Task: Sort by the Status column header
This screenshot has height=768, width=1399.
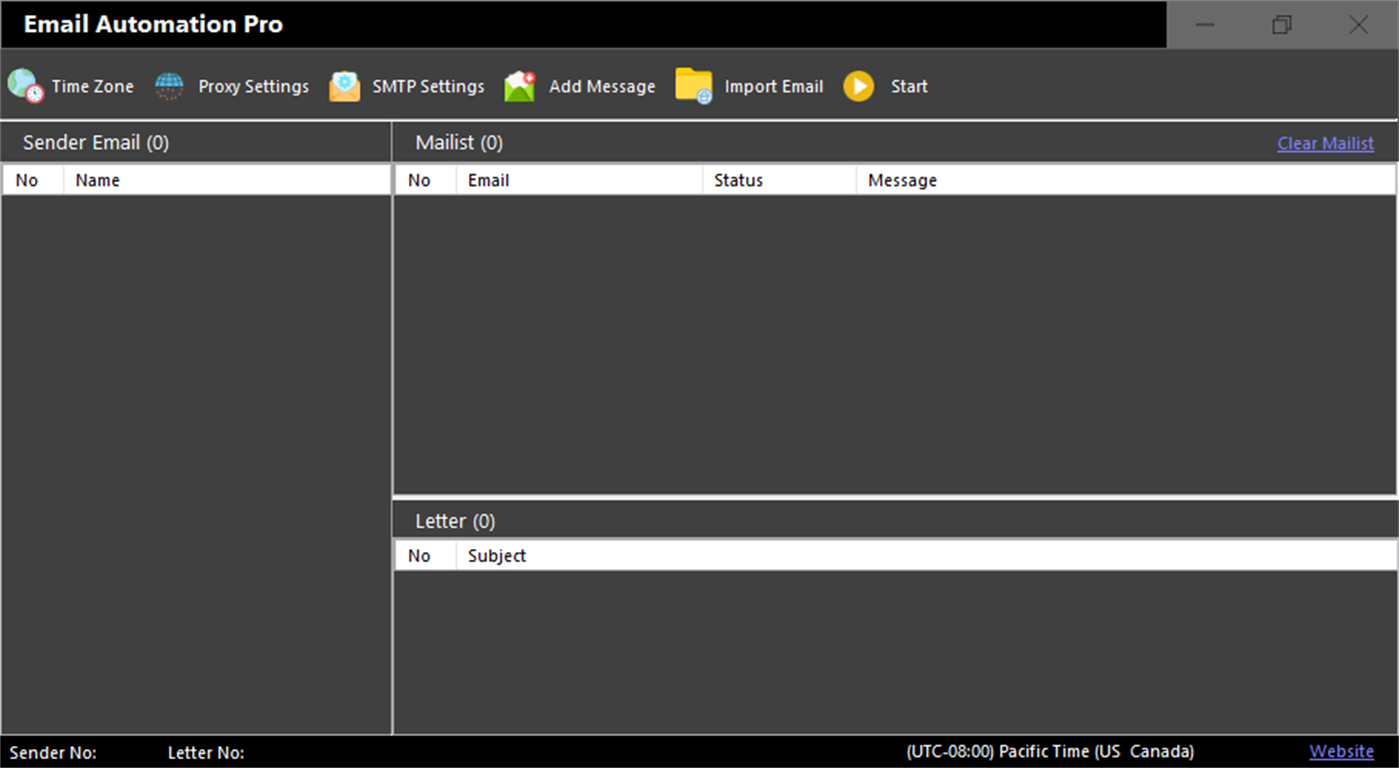Action: coord(739,180)
